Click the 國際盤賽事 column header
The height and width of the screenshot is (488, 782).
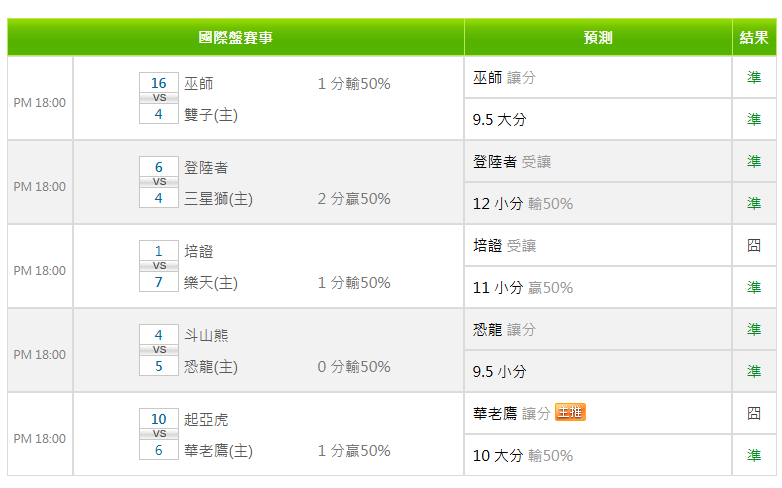[235, 37]
